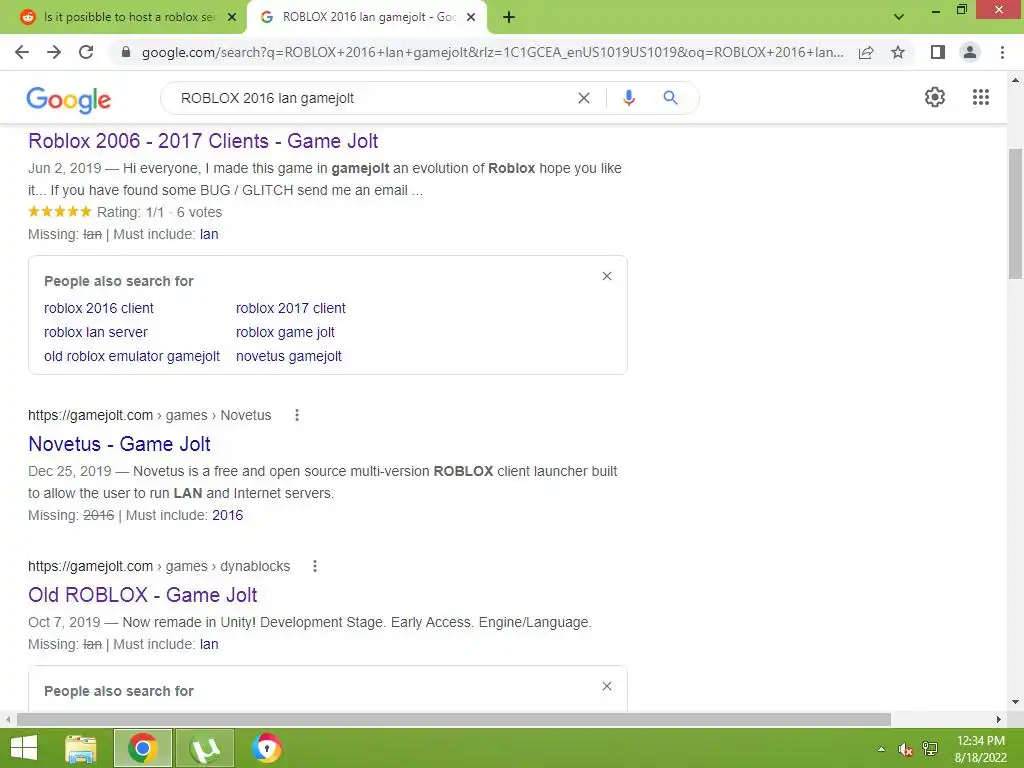Click Must include 2016 link
Viewport: 1024px width, 768px height.
(227, 515)
